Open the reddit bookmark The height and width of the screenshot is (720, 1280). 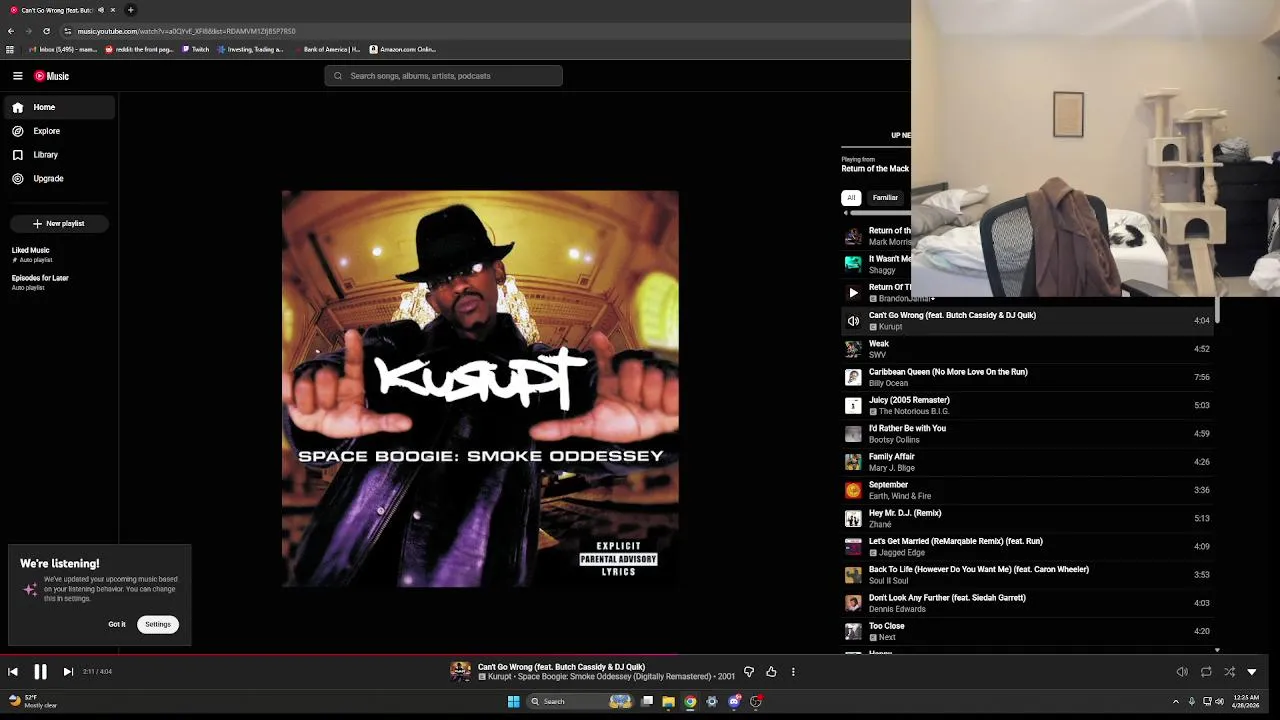pyautogui.click(x=139, y=49)
